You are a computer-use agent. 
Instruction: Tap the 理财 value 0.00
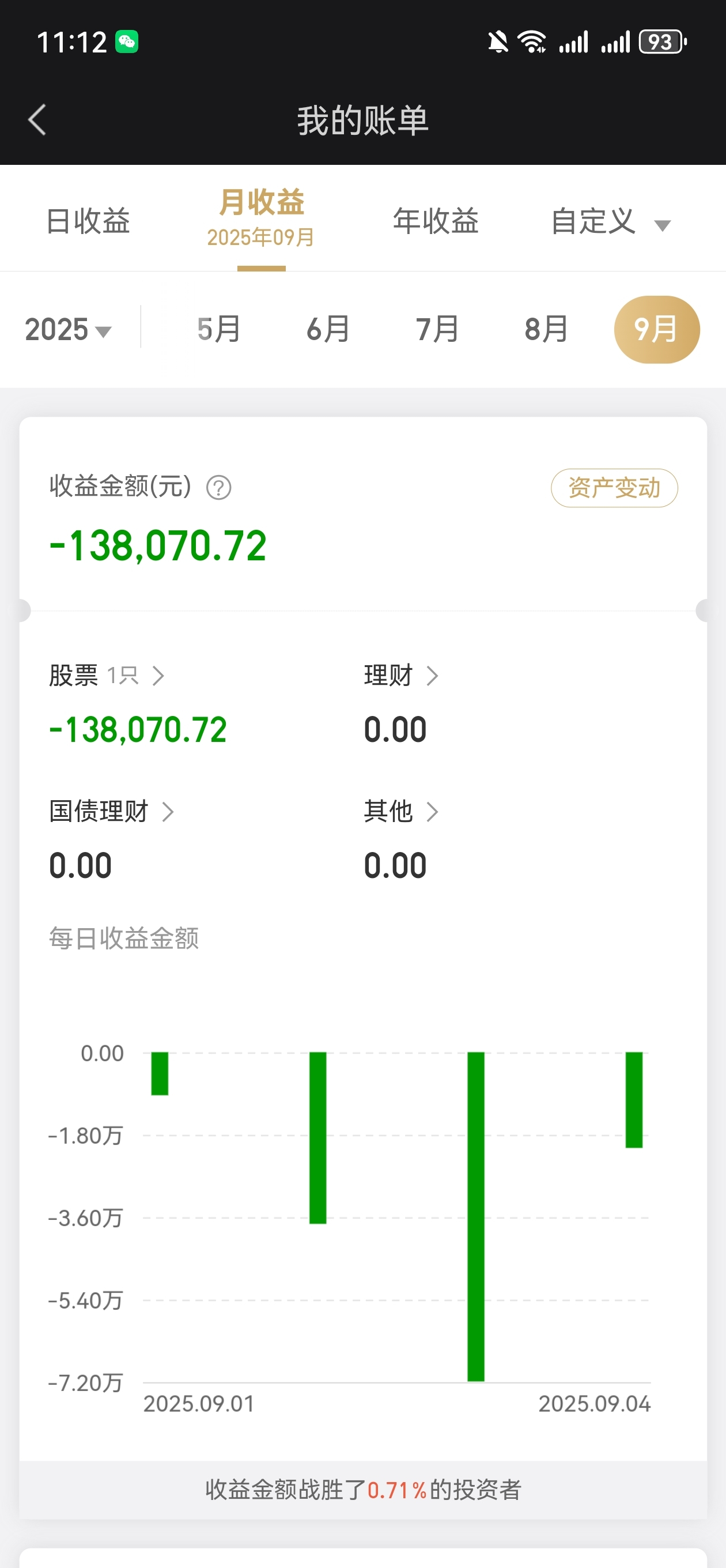(395, 729)
